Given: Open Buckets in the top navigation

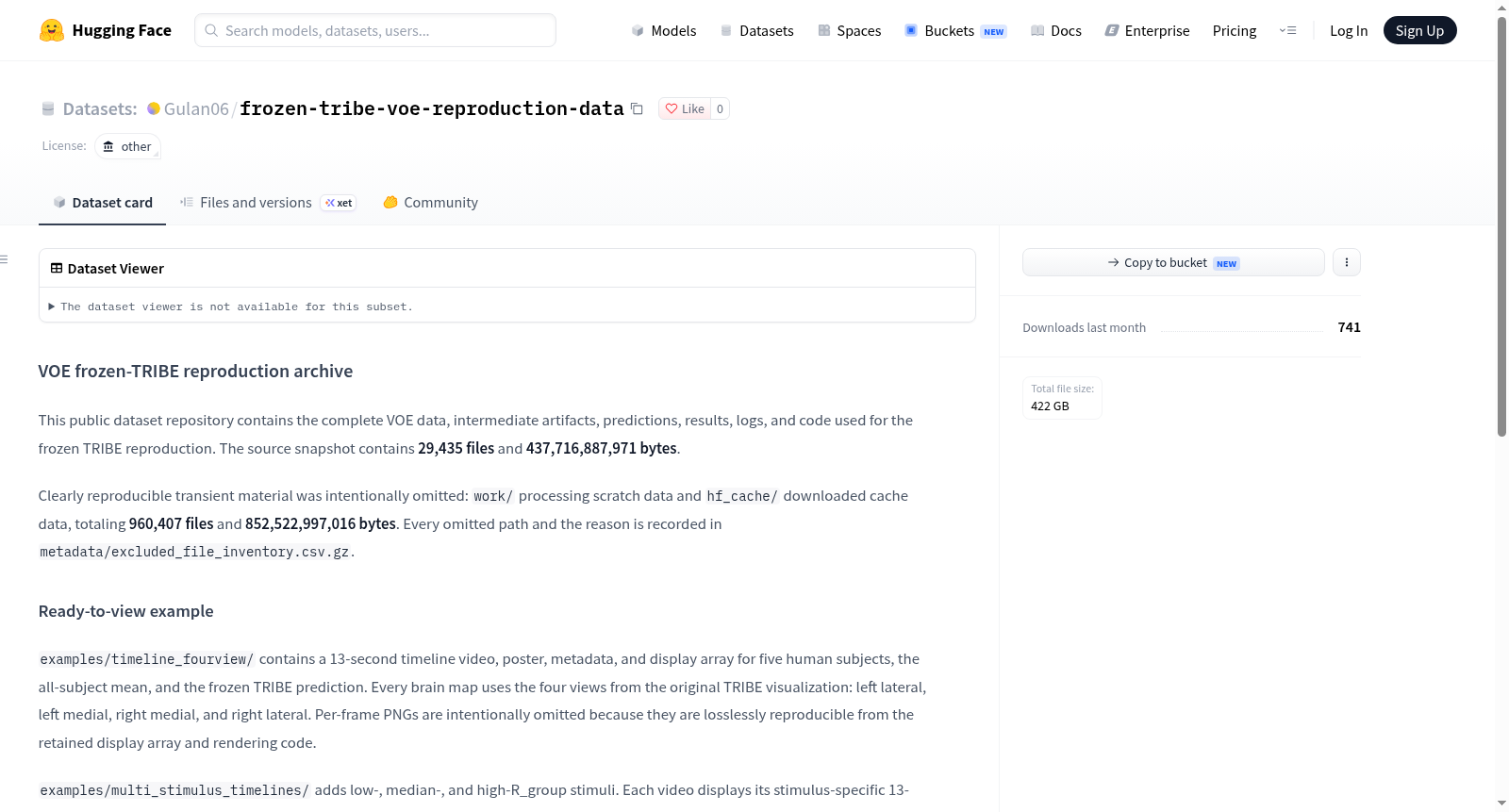Looking at the screenshot, I should tap(955, 30).
